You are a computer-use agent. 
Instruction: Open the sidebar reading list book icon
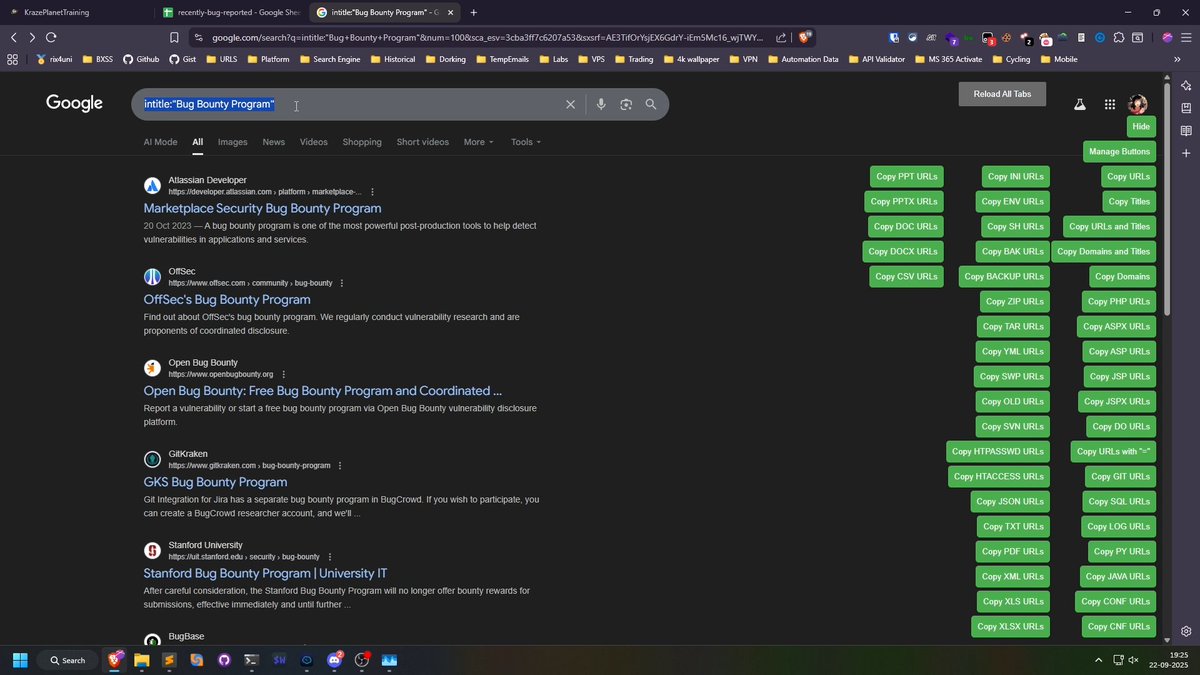pyautogui.click(x=1186, y=131)
